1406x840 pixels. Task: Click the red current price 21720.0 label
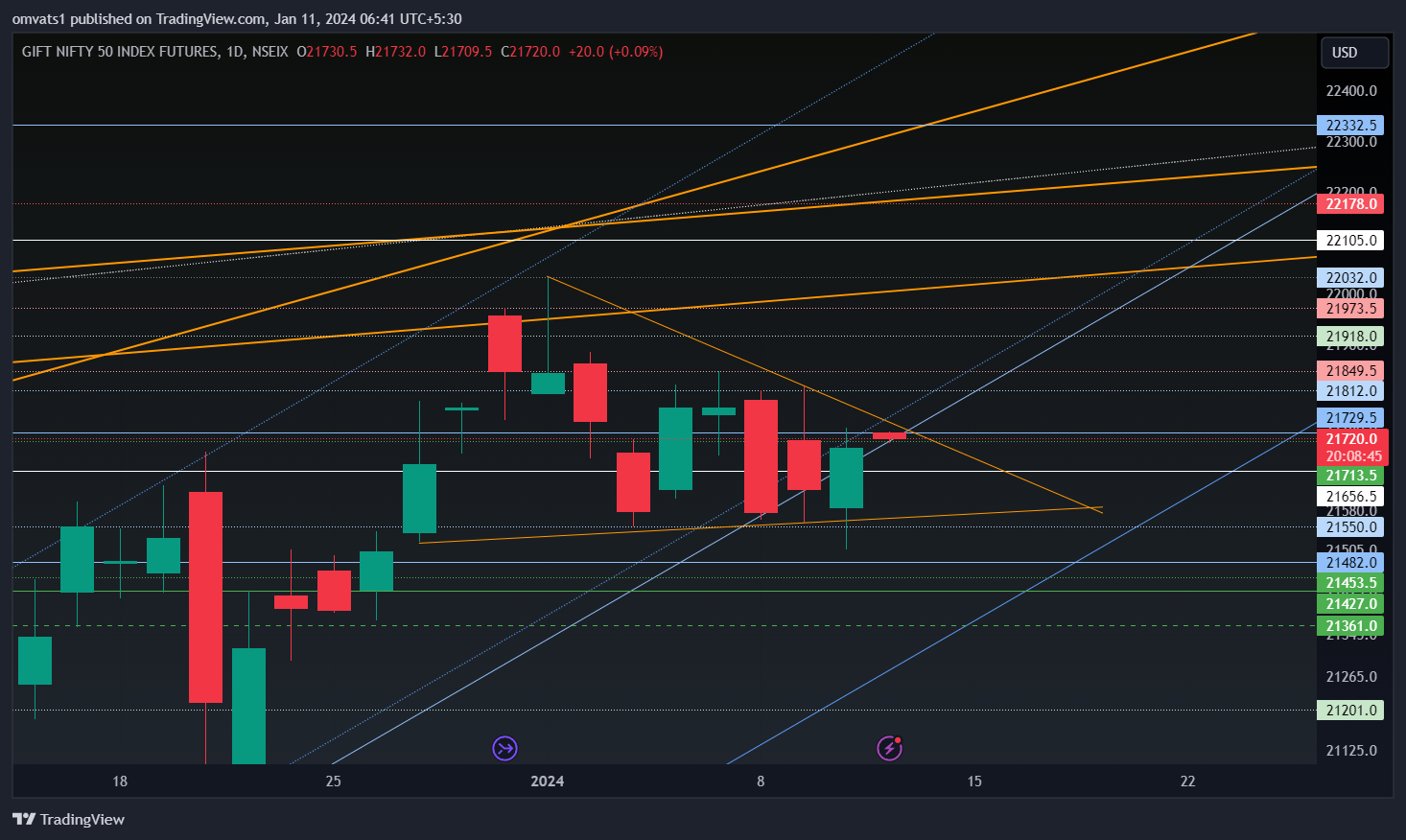[x=1352, y=439]
